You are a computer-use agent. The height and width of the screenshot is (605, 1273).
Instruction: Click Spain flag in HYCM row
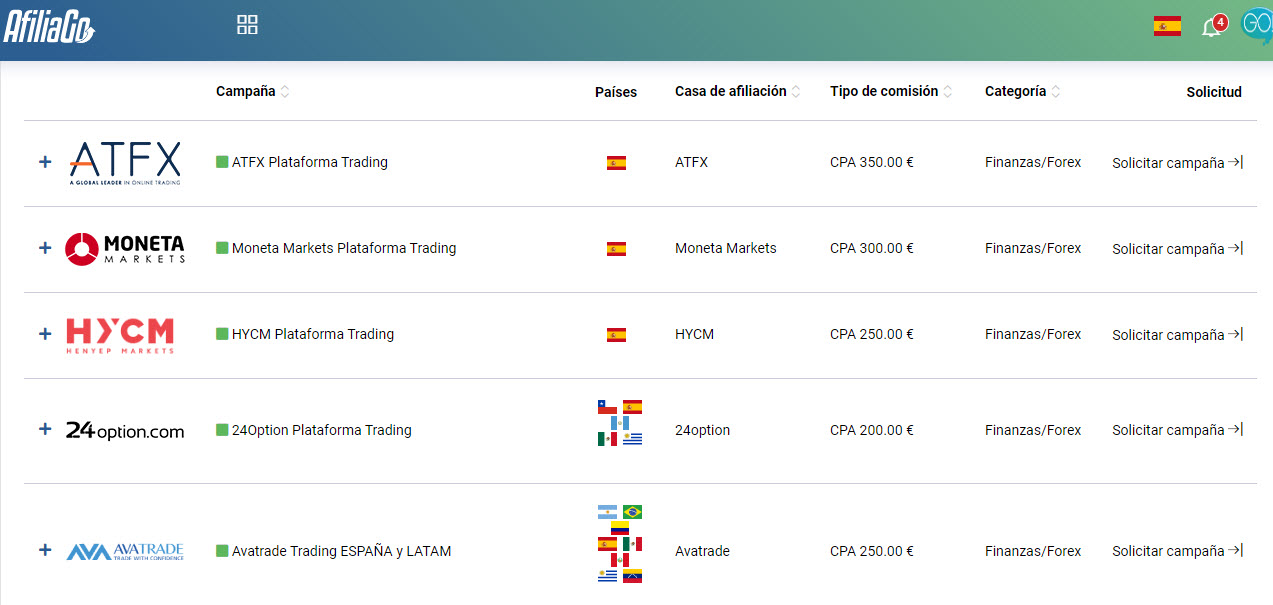(616, 334)
